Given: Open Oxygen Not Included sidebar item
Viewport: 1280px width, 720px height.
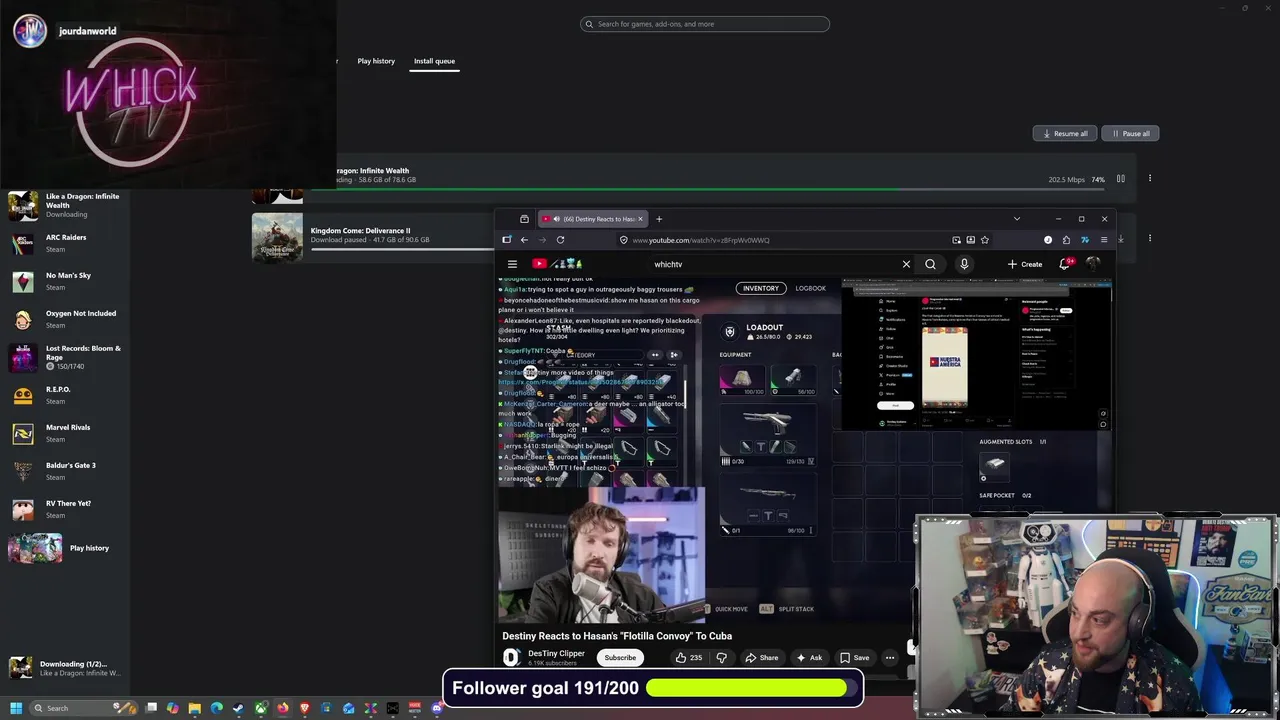Looking at the screenshot, I should (65, 319).
